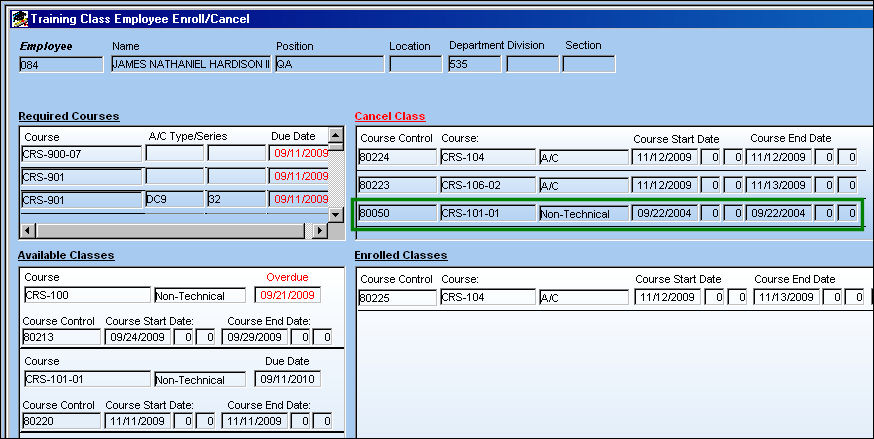Click the empty Section field

tap(589, 64)
